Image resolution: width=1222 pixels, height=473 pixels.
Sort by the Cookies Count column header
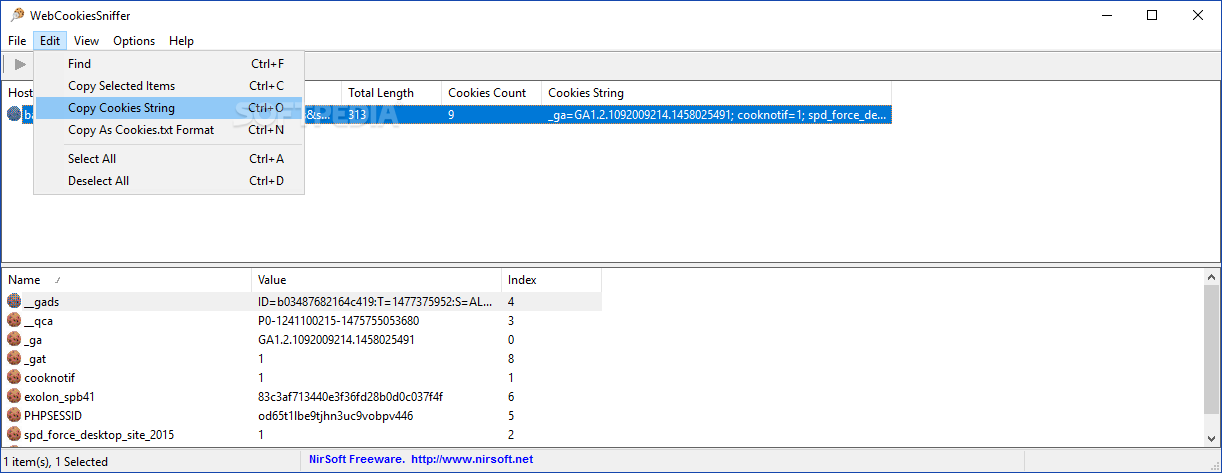tap(487, 93)
